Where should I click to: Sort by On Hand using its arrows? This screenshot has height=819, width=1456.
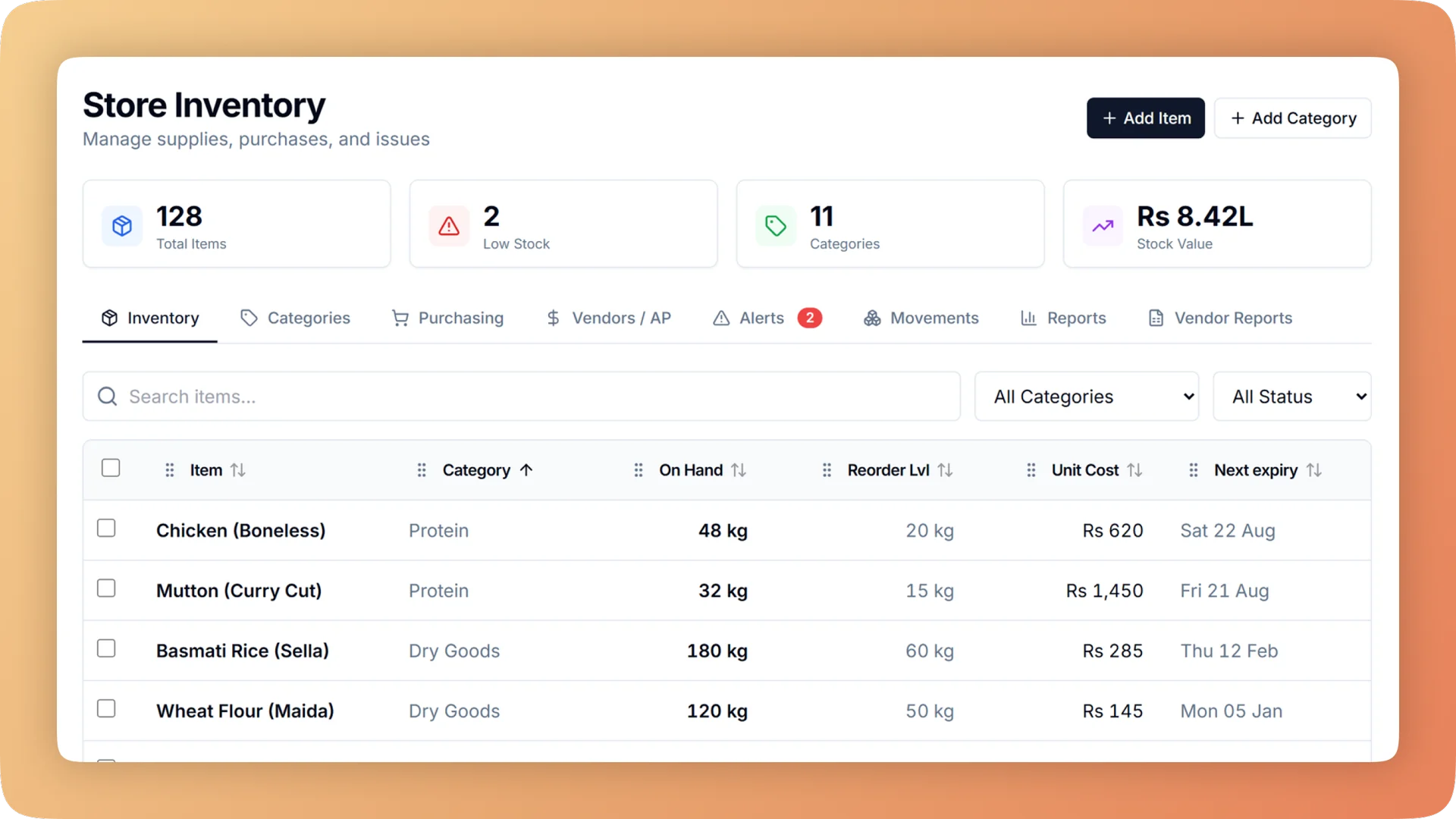(x=739, y=470)
